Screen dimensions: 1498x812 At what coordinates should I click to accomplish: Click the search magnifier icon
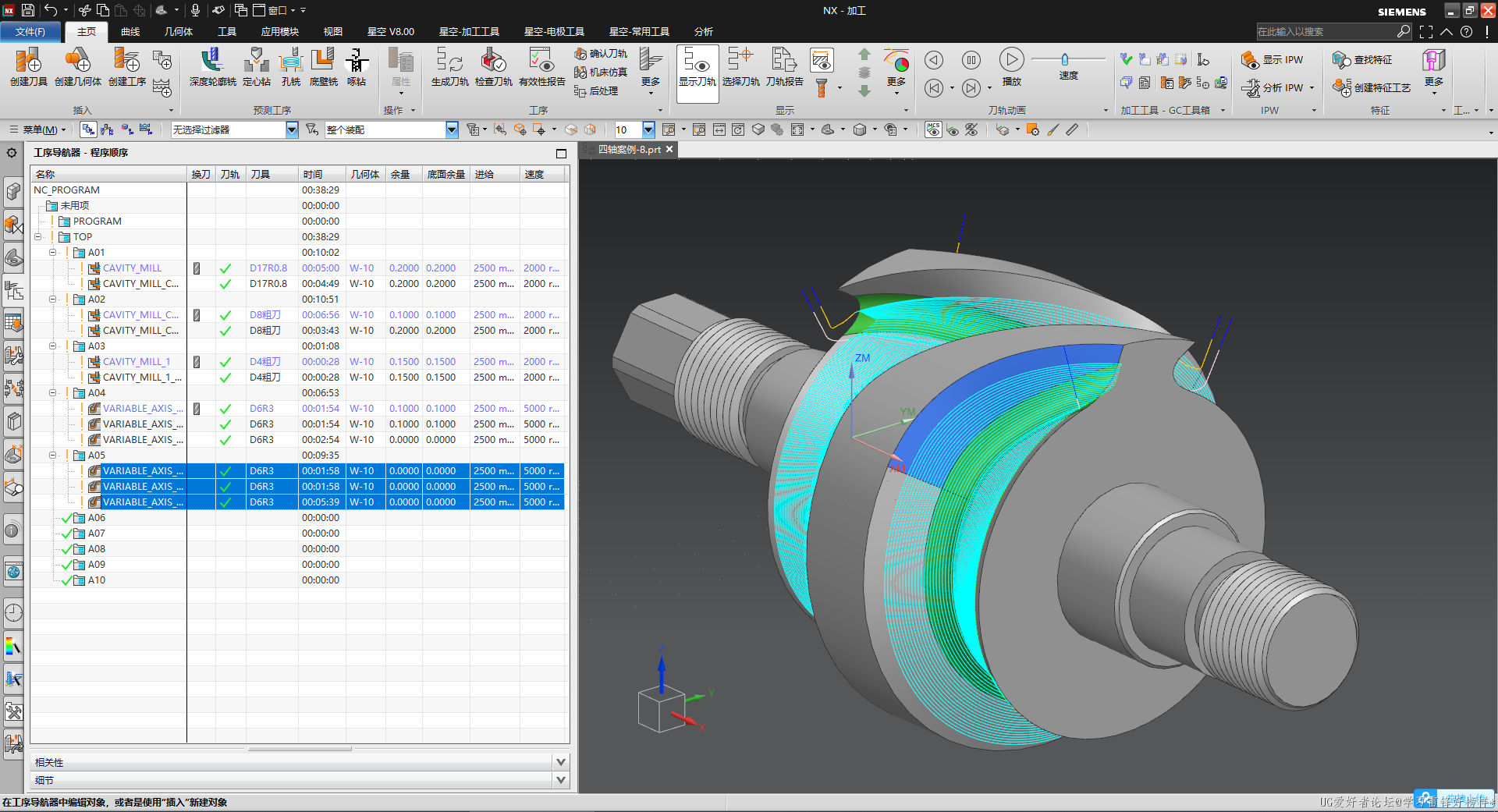[x=1404, y=31]
